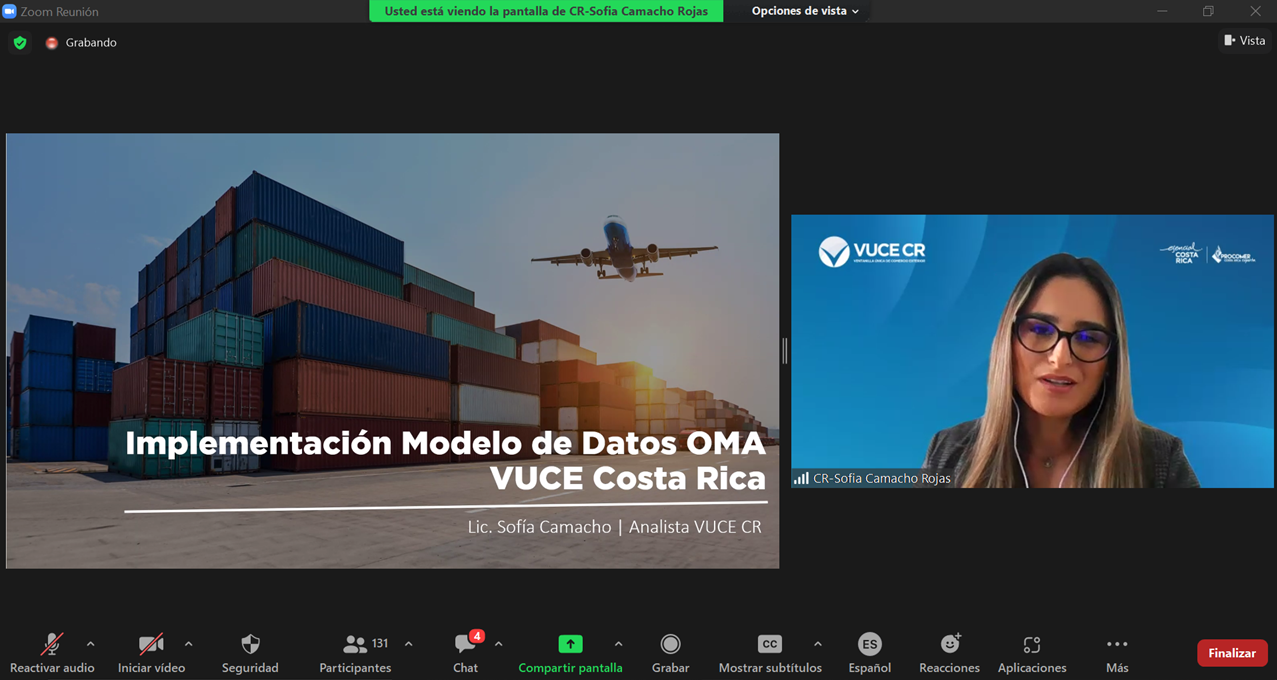The height and width of the screenshot is (680, 1277).
Task: Click the CR-Sofia Camacho Rojas name label
Action: coord(882,478)
